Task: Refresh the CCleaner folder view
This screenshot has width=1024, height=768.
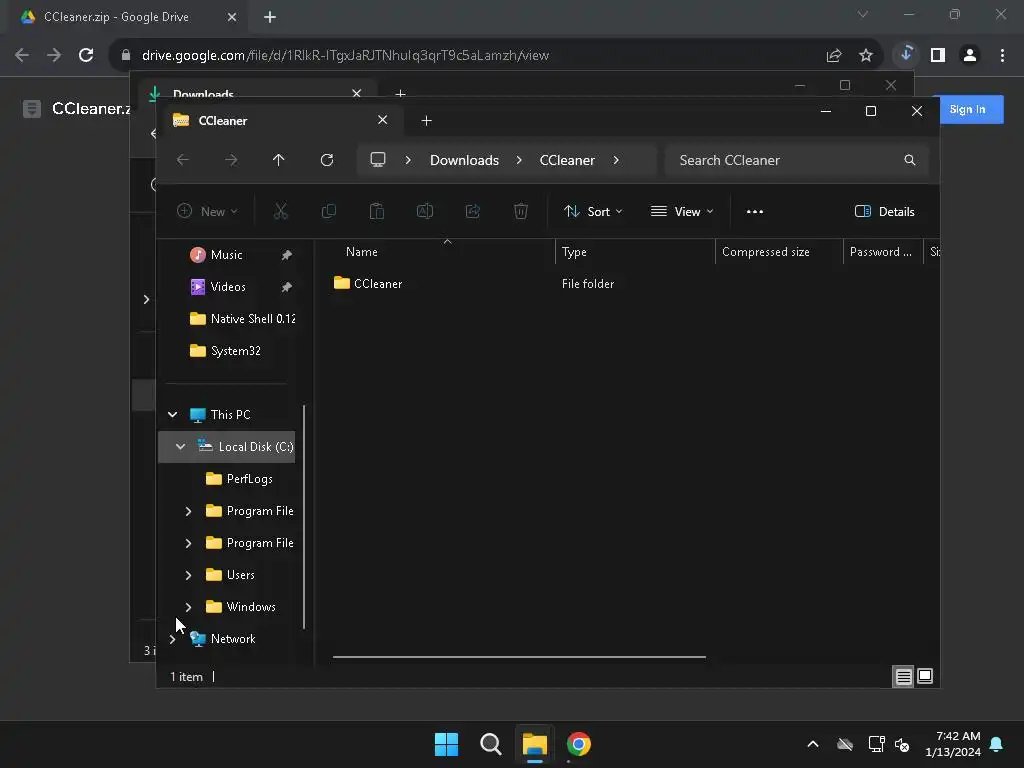Action: (327, 160)
